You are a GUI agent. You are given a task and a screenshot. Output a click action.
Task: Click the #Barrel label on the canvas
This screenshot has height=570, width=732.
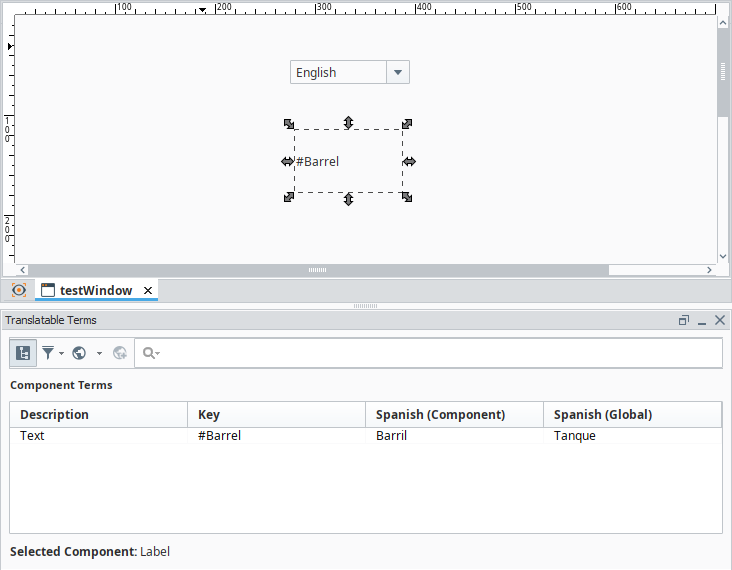pos(318,161)
